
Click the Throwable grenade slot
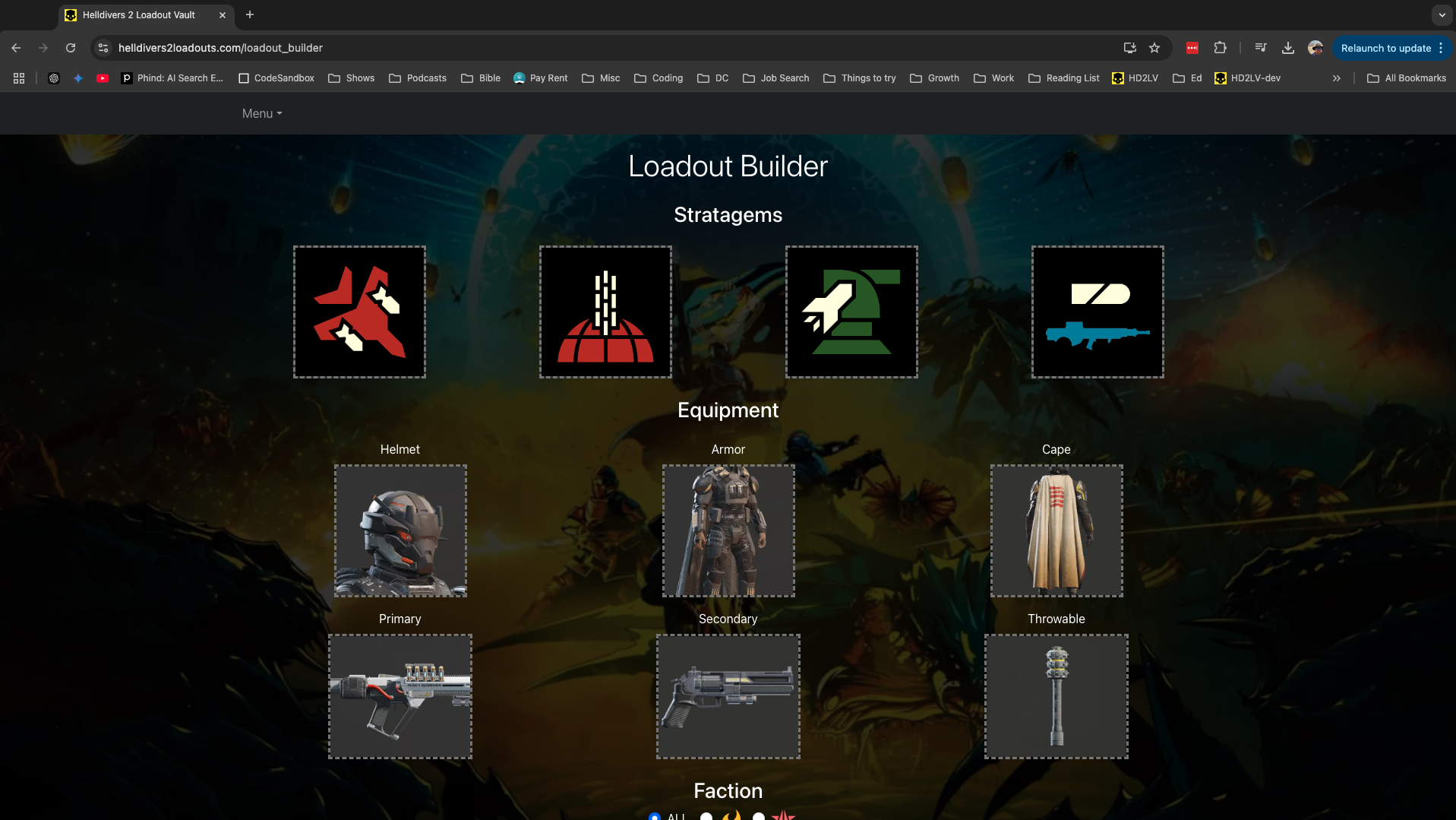[x=1056, y=696]
